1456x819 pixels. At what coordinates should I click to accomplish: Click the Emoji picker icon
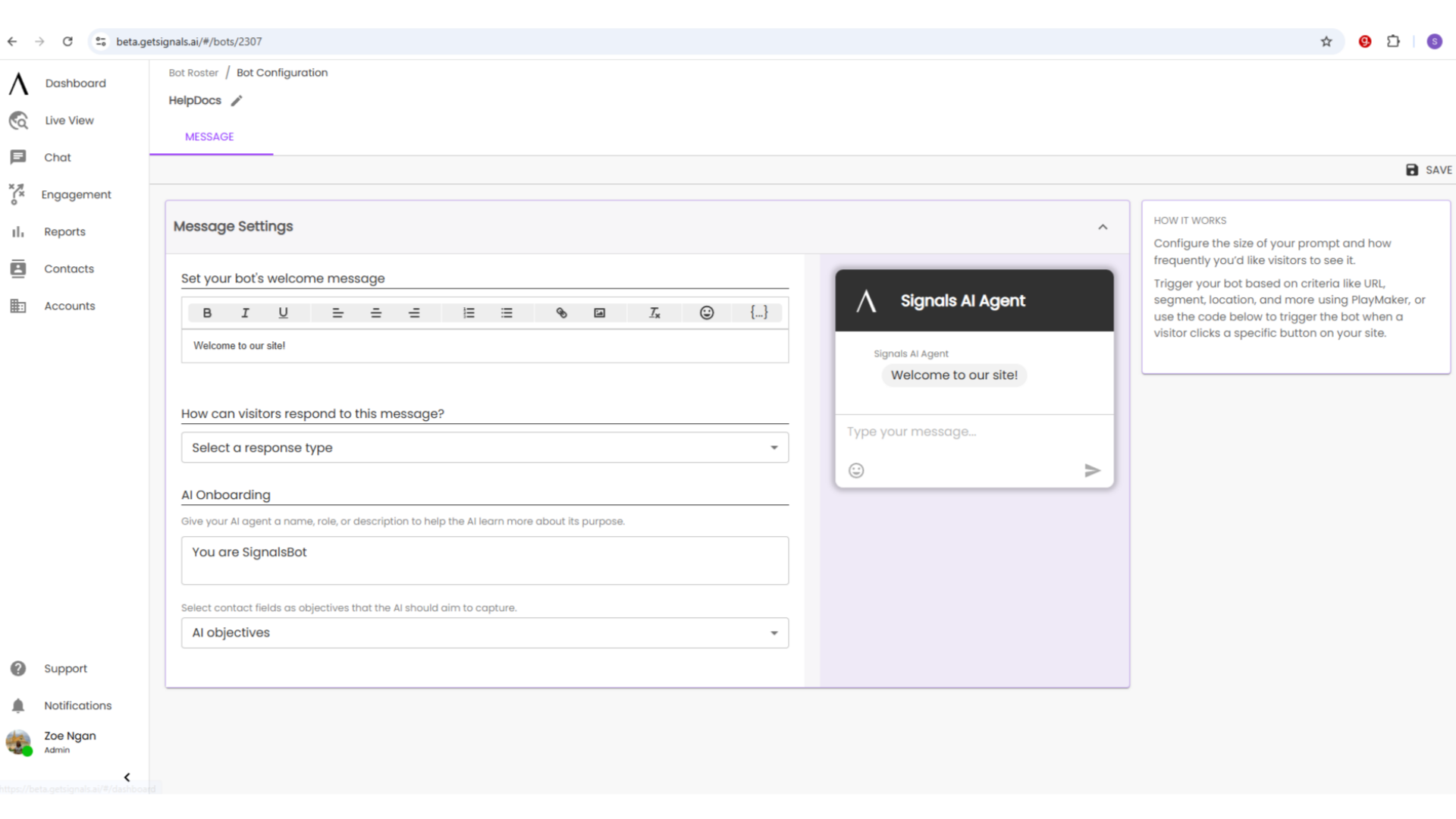pos(707,312)
